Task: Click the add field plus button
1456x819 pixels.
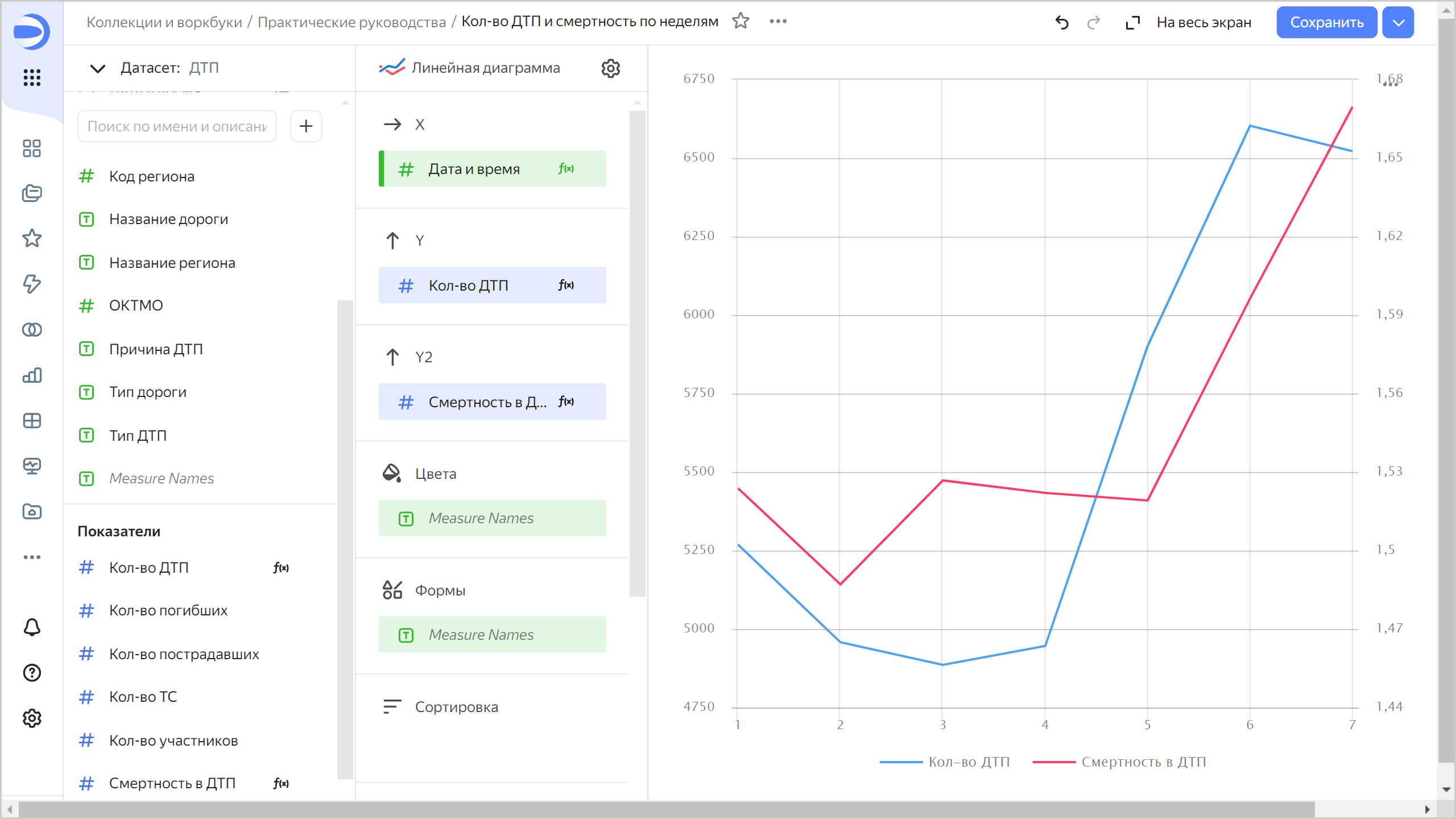Action: click(306, 126)
